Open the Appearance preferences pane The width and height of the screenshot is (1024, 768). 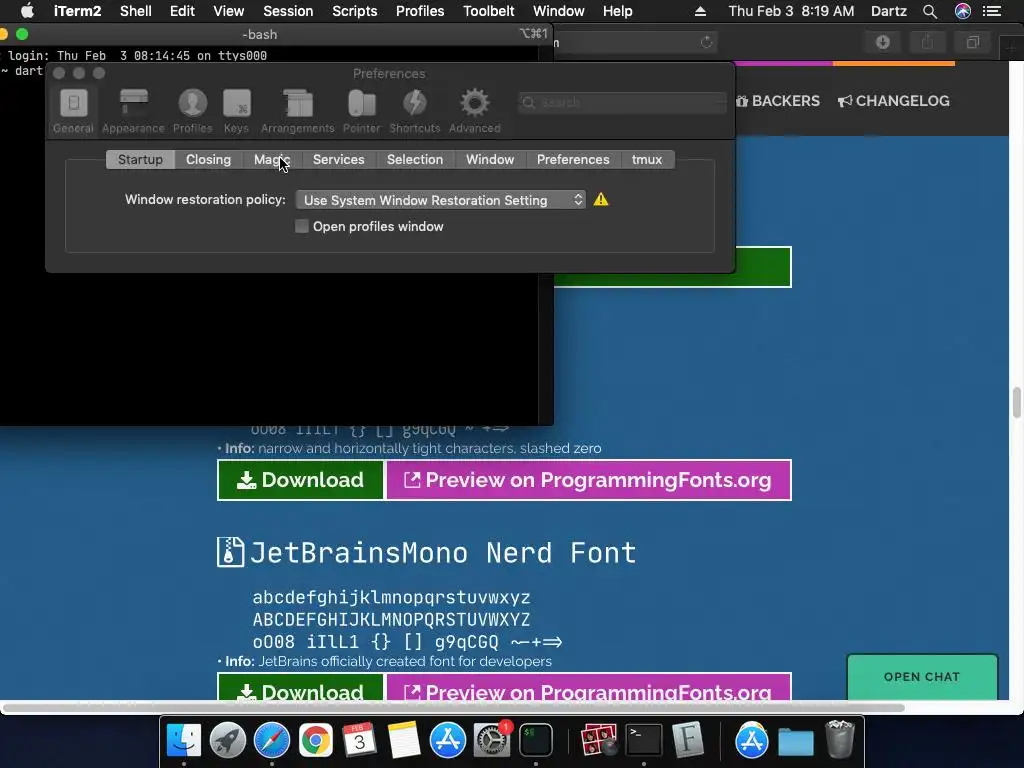133,111
